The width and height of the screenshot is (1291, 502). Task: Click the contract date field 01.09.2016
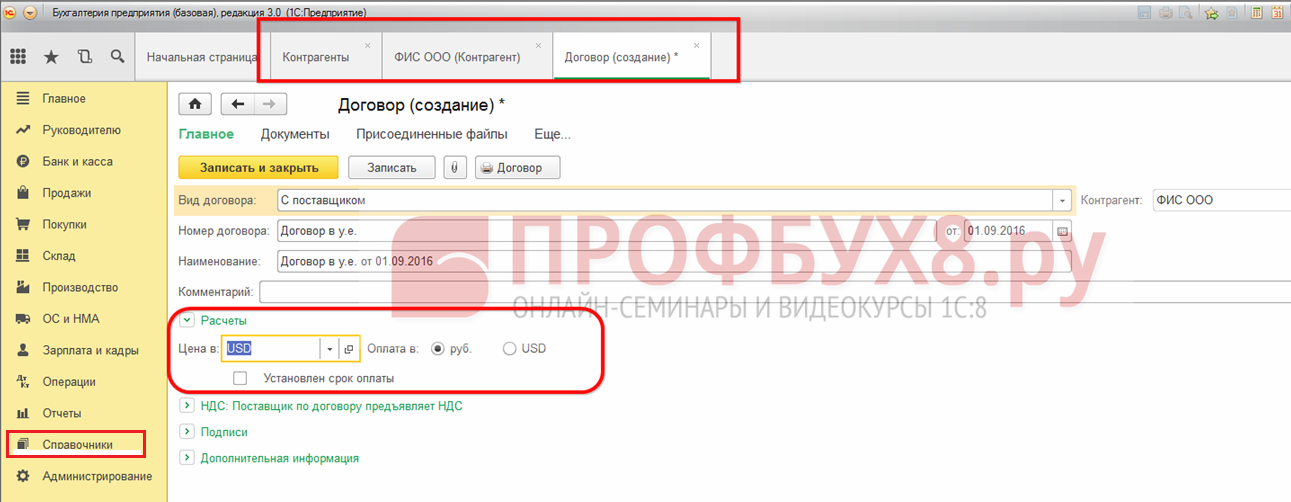coord(1009,231)
